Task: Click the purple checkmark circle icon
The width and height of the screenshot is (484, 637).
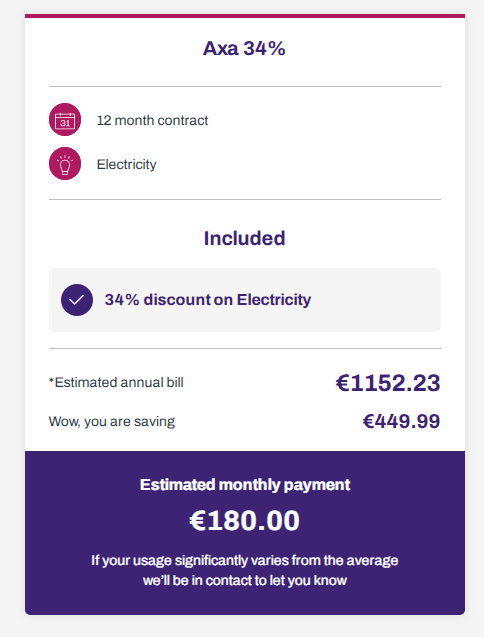Action: click(77, 300)
